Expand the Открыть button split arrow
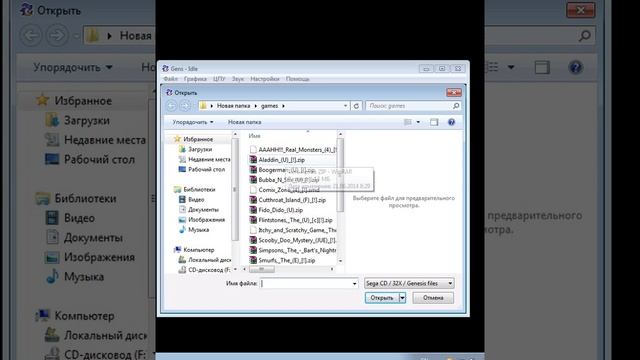This screenshot has height=360, width=640. click(x=402, y=298)
